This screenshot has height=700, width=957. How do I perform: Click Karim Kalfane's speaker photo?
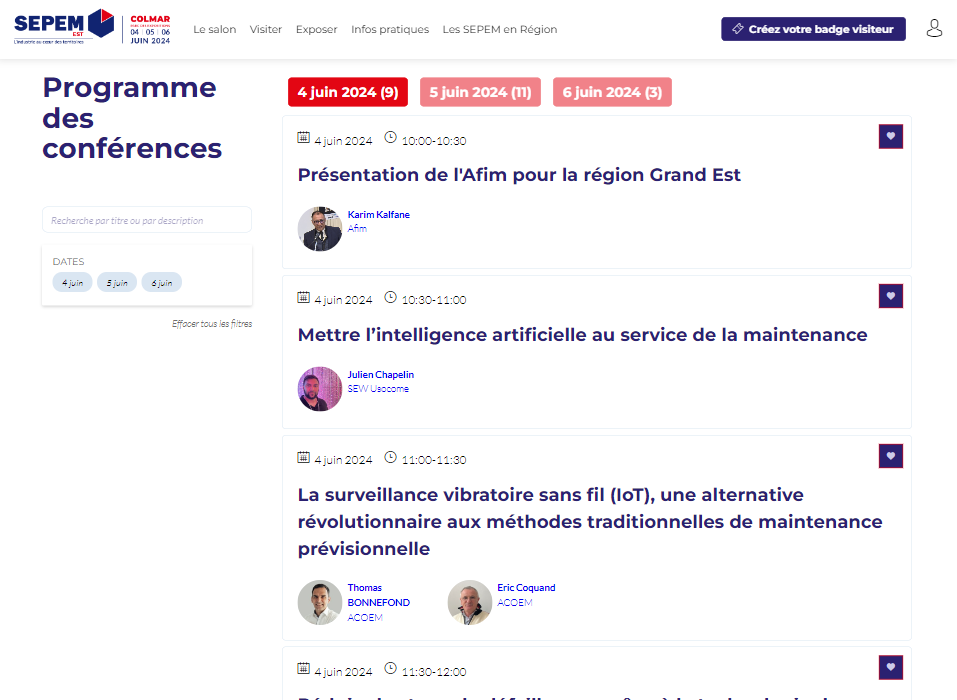320,229
